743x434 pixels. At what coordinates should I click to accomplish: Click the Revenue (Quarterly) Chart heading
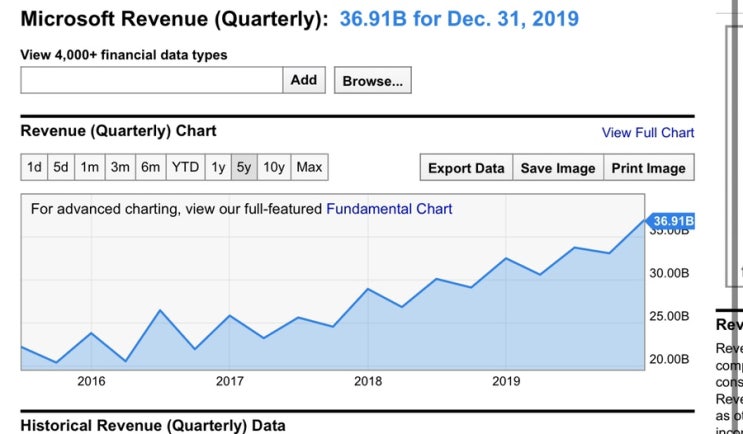pyautogui.click(x=118, y=131)
